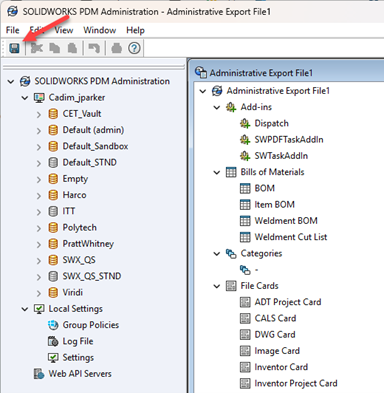384x393 pixels.
Task: Click the Dispatch add-in gear icon
Action: tap(245, 123)
